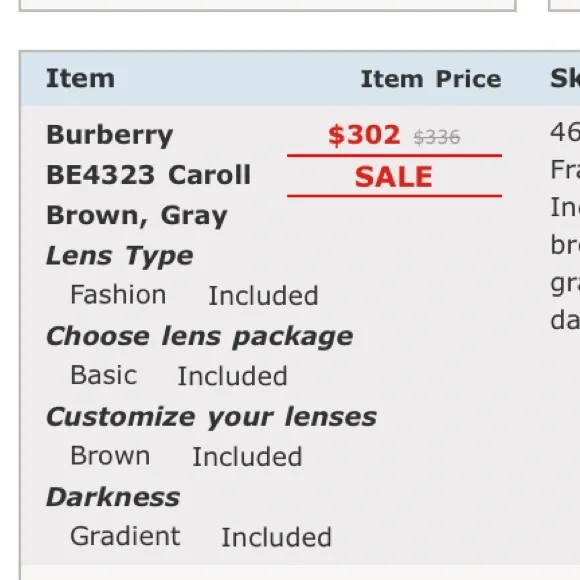Click Included next to Gradient
Screen dimensions: 580x580
click(x=276, y=537)
